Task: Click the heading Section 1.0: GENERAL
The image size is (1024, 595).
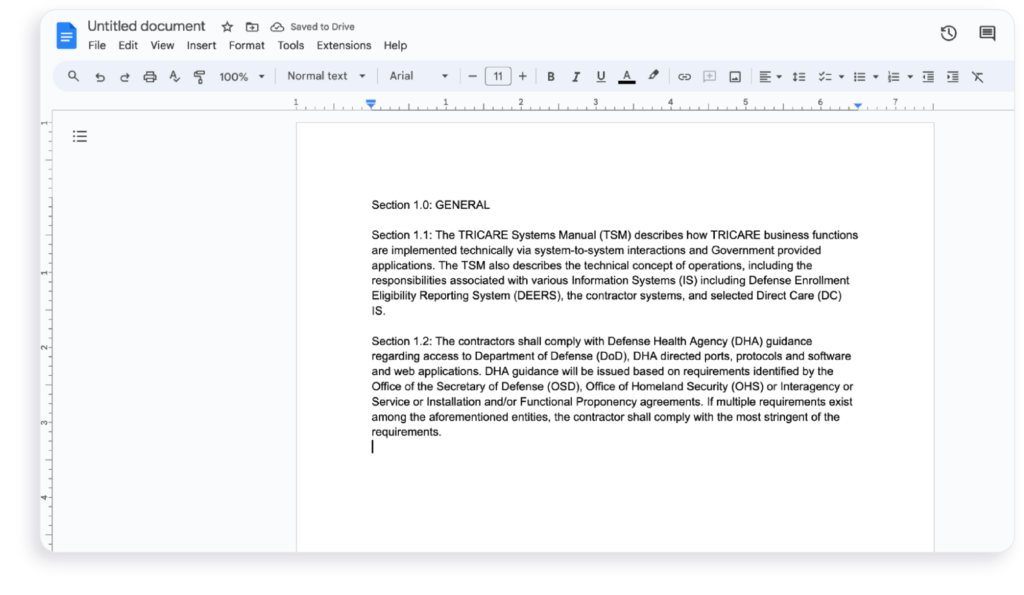Action: pos(430,205)
